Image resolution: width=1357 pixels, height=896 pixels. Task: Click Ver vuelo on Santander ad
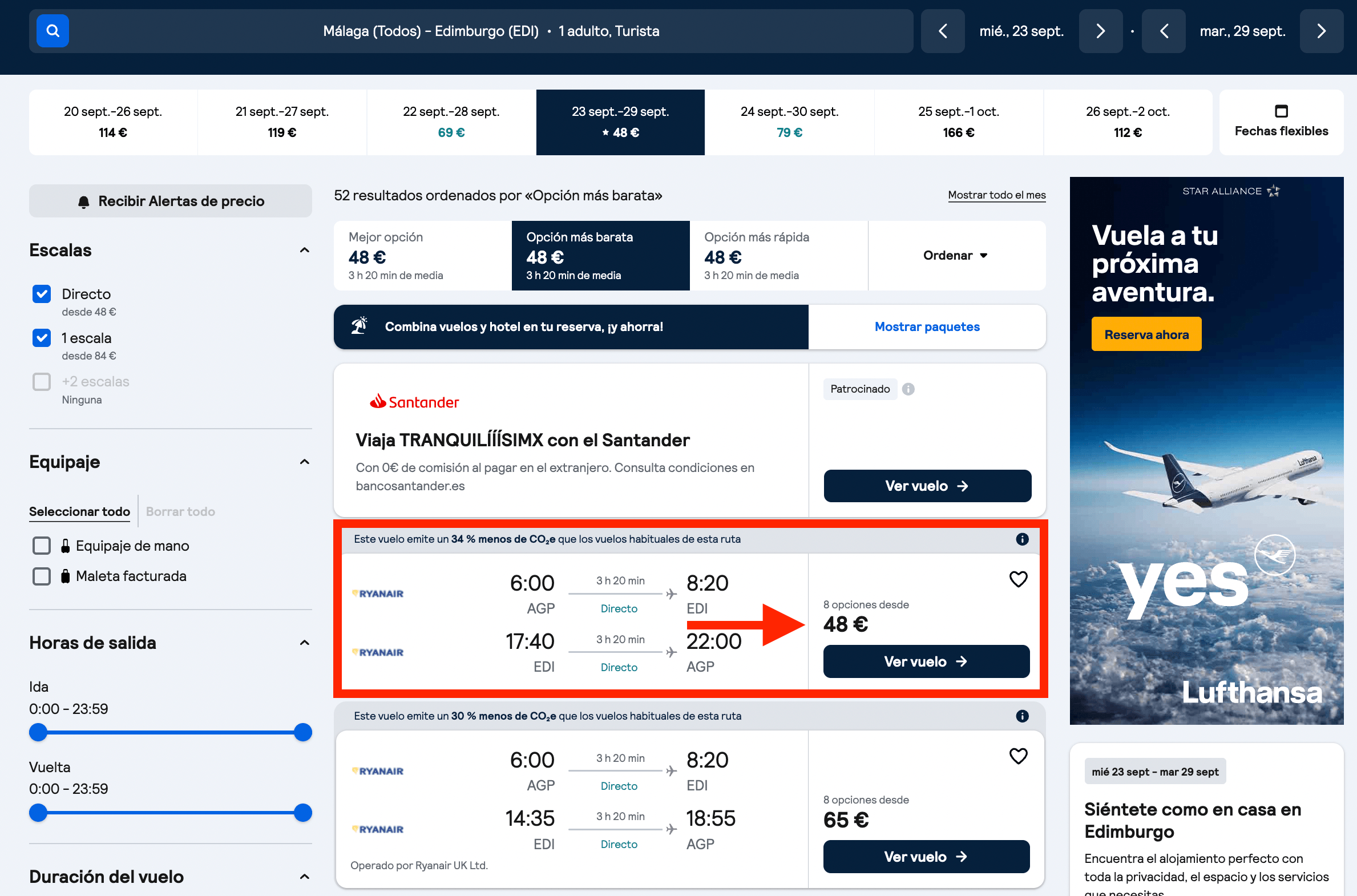coord(927,486)
